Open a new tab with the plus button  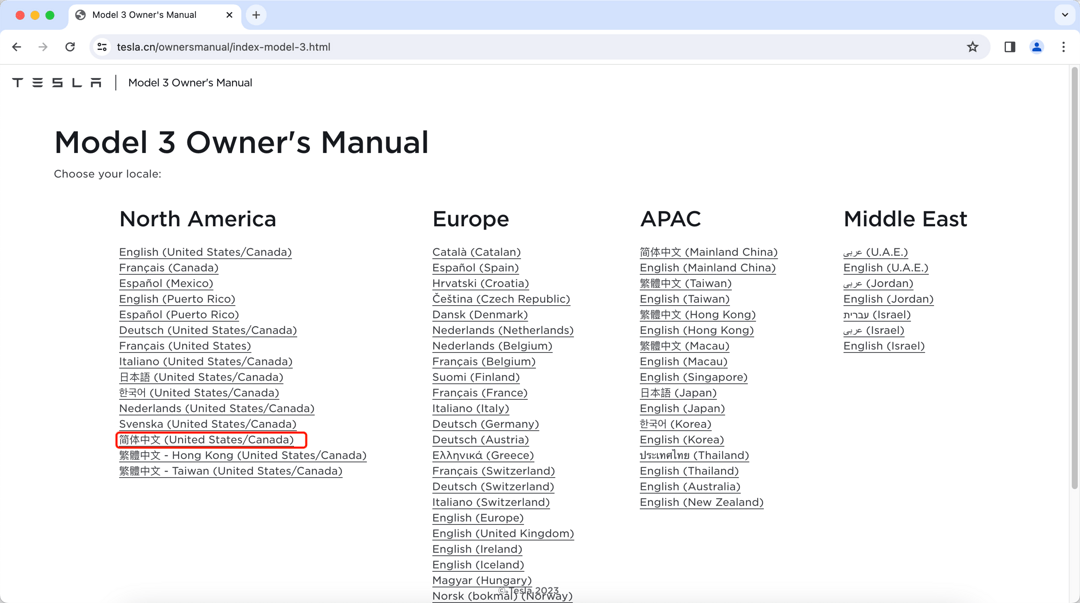(256, 14)
